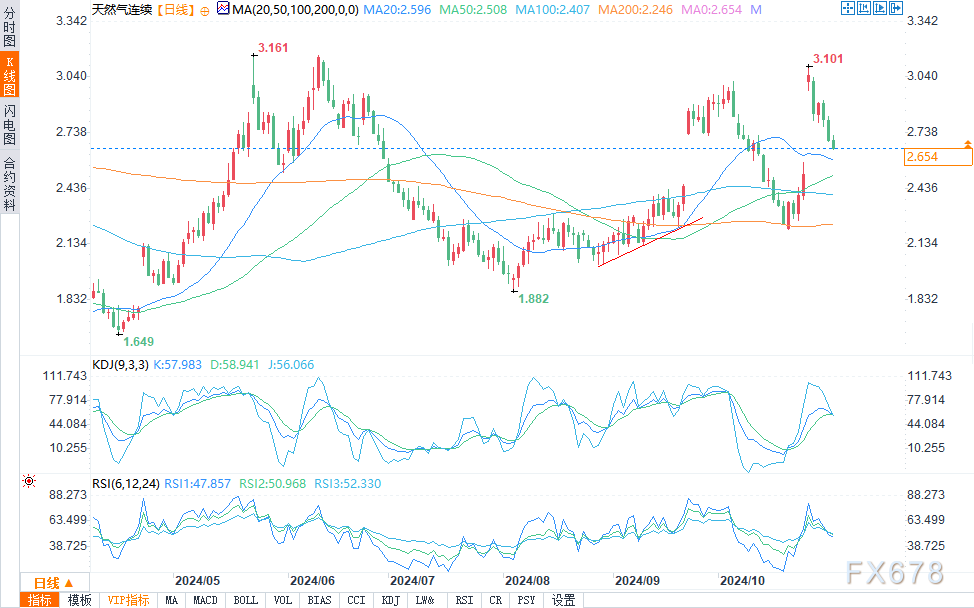Viewport: 974px width, 608px height.
Task: Select the K线图 side tab
Action: pyautogui.click(x=9, y=76)
